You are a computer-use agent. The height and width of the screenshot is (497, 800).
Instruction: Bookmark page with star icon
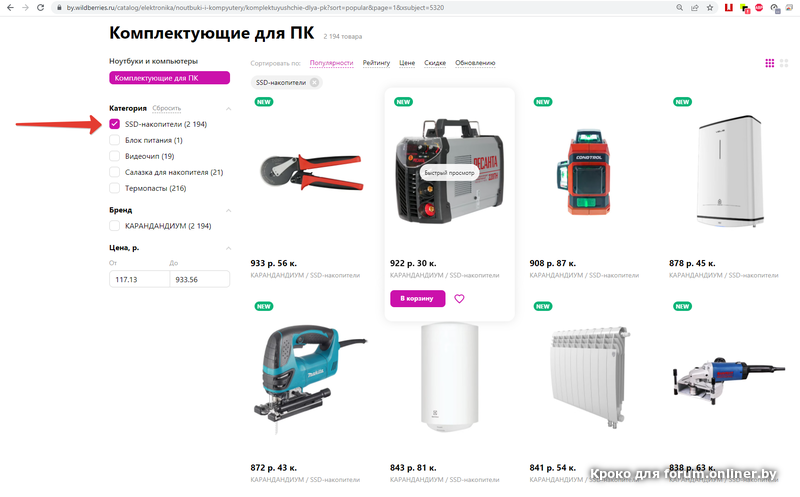click(710, 8)
